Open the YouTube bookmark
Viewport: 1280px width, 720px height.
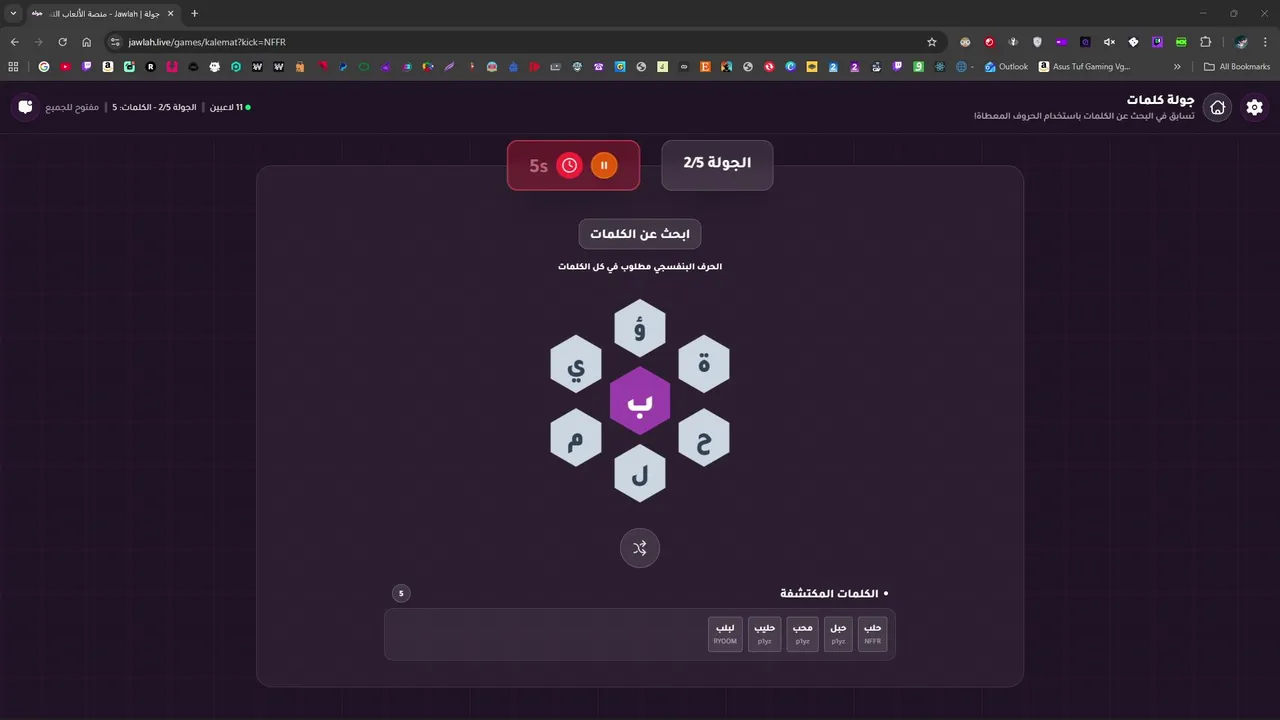pyautogui.click(x=65, y=67)
